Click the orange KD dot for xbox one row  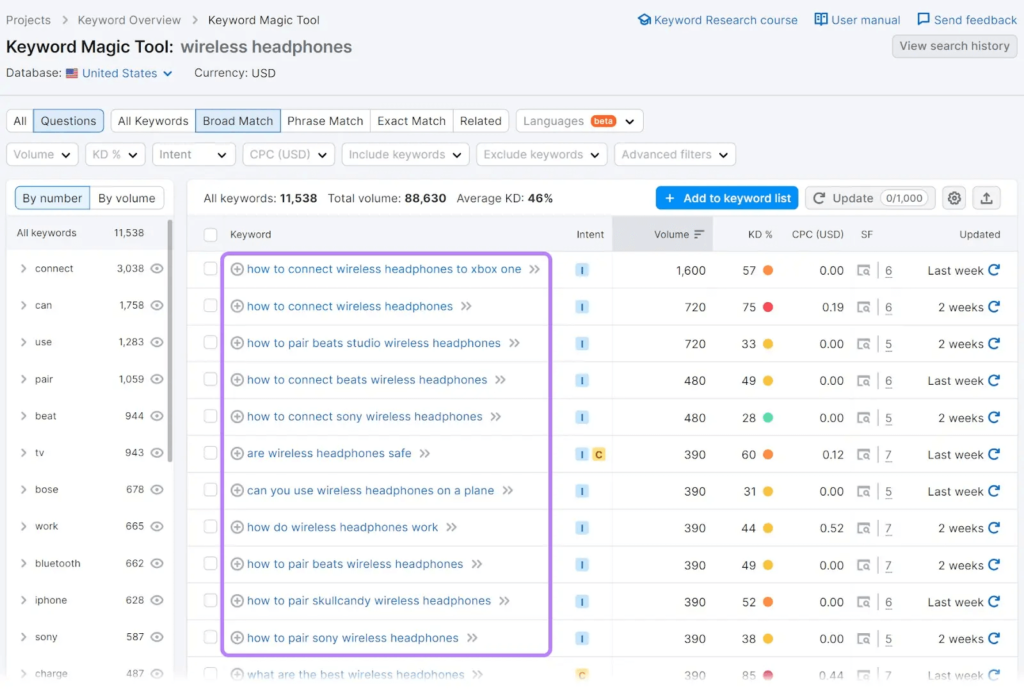click(767, 270)
